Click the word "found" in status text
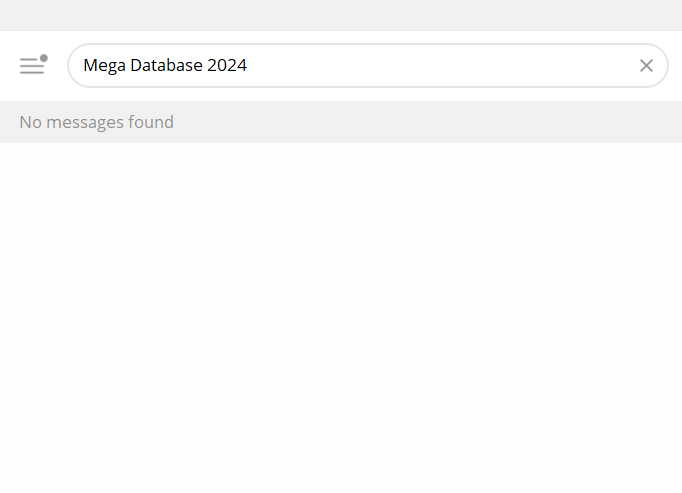 pos(151,122)
